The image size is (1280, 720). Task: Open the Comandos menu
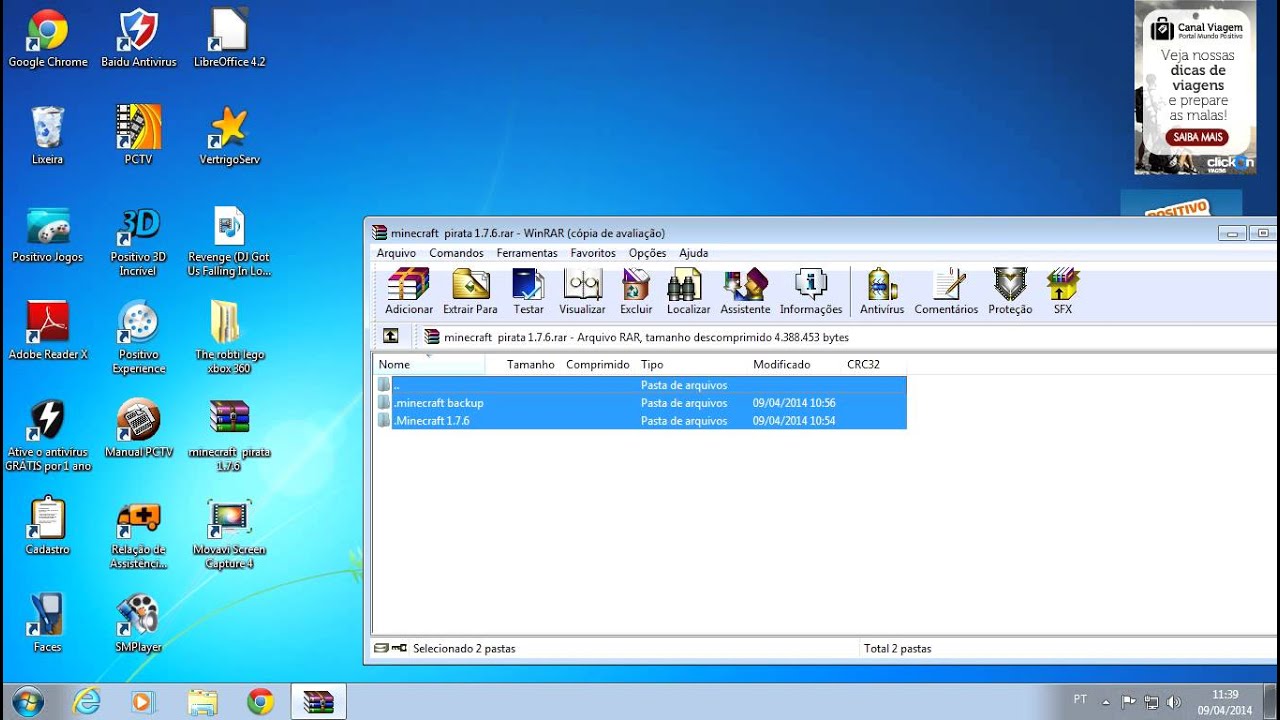point(456,253)
